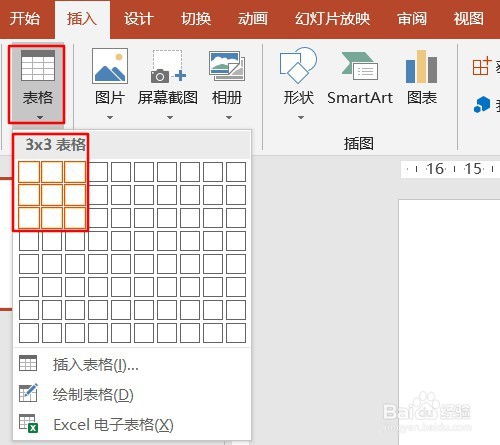The image size is (500, 445).
Task: Click the orange add-ins store icon
Action: 481,66
